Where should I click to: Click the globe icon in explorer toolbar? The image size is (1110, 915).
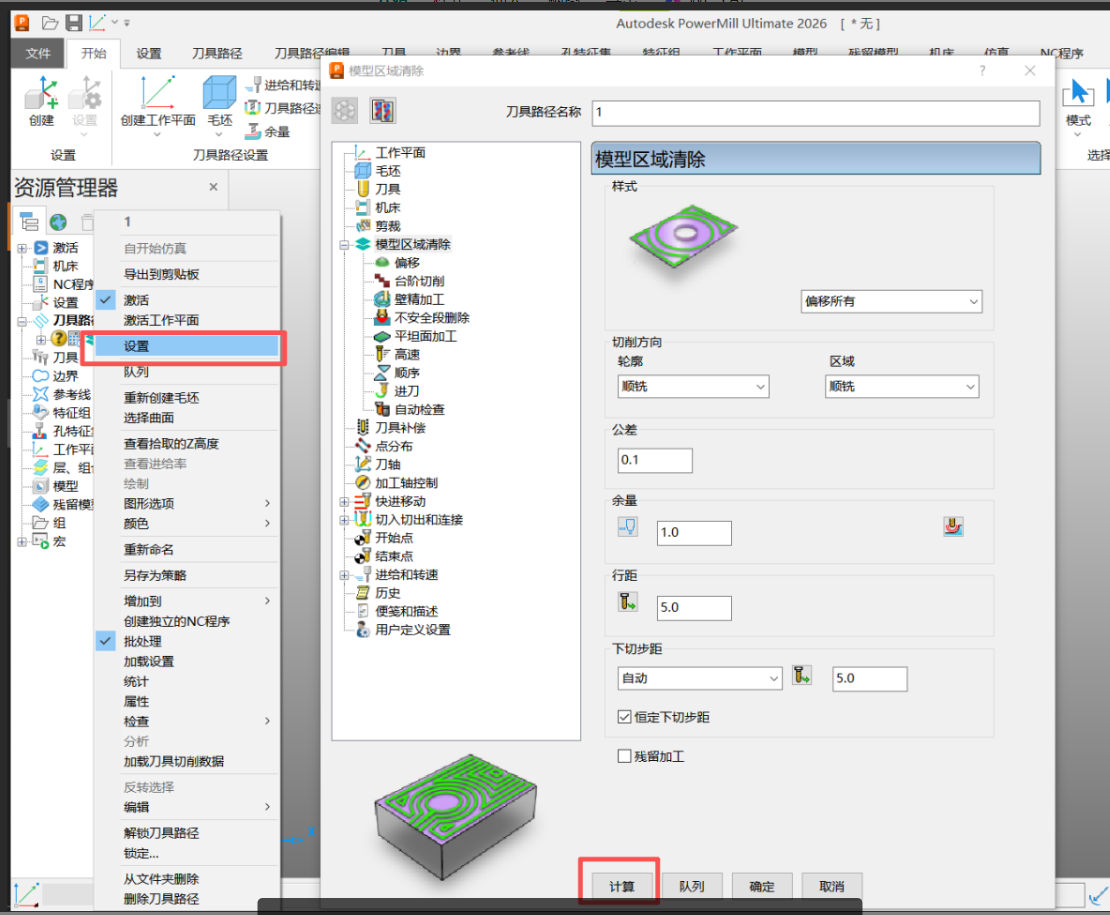58,222
